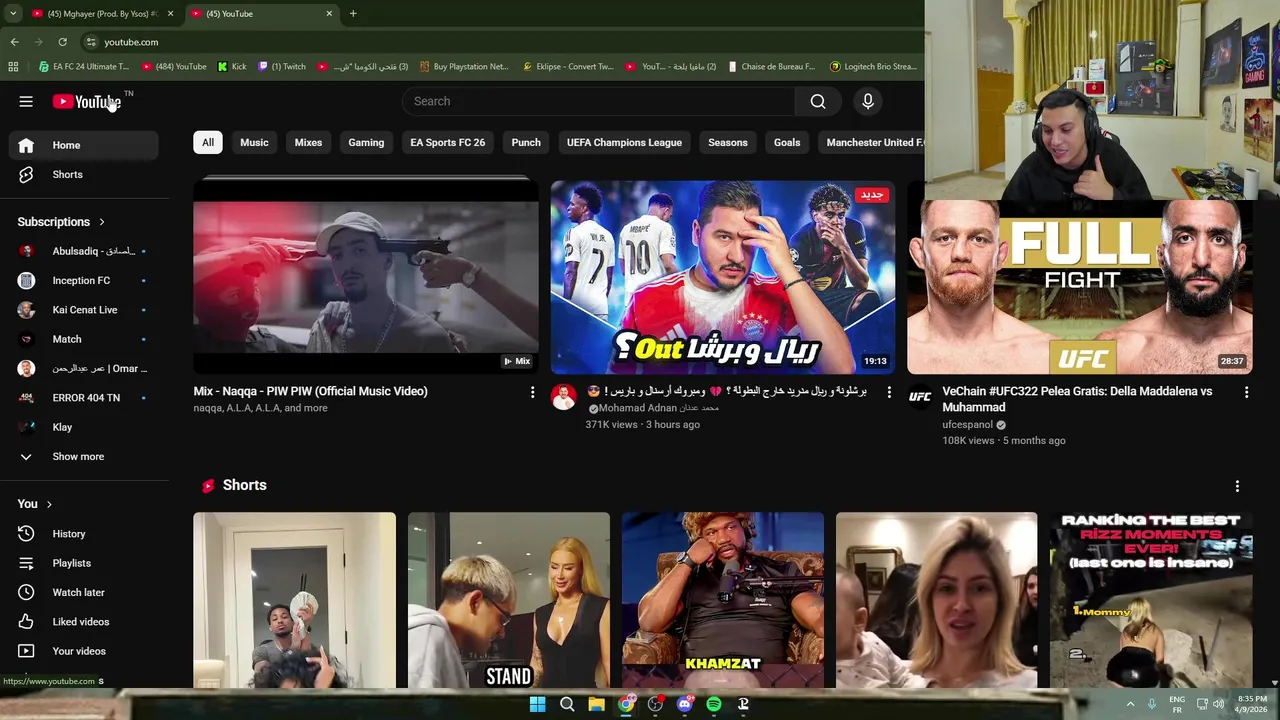The image size is (1280, 720).
Task: Select the Goals filter chip
Action: coord(787,142)
